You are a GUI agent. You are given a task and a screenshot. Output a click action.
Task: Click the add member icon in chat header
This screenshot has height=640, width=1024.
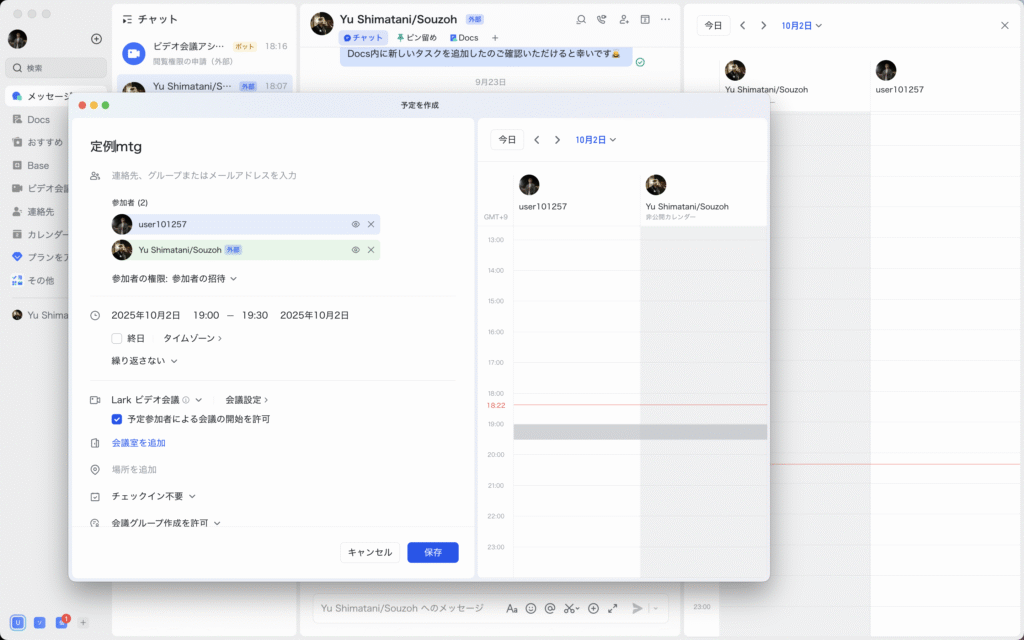point(623,19)
